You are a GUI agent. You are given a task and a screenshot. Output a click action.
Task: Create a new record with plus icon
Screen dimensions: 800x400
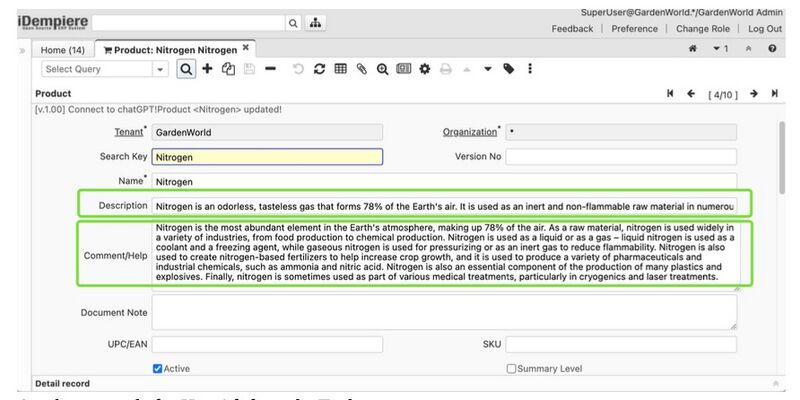coord(207,69)
